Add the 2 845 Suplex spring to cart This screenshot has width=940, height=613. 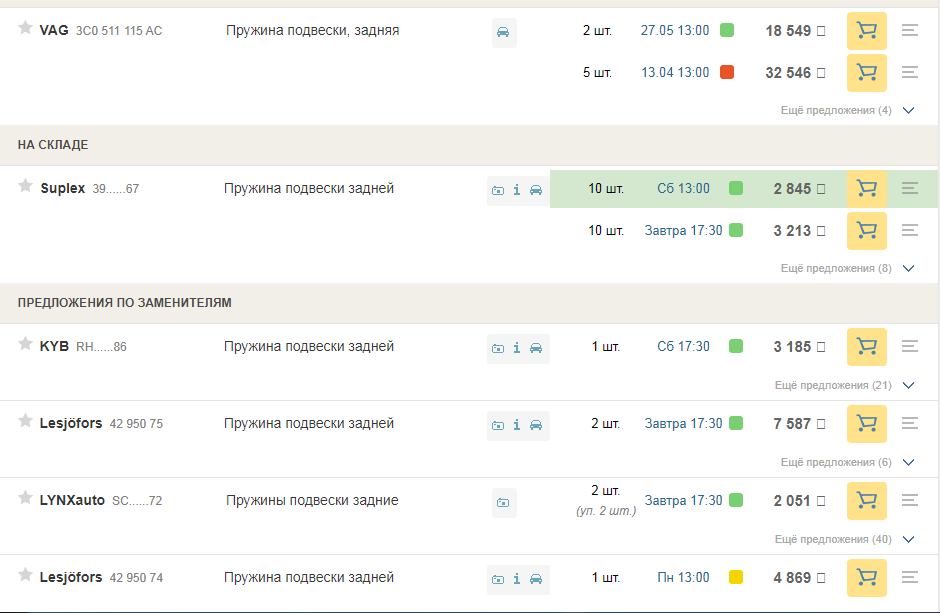[x=866, y=188]
